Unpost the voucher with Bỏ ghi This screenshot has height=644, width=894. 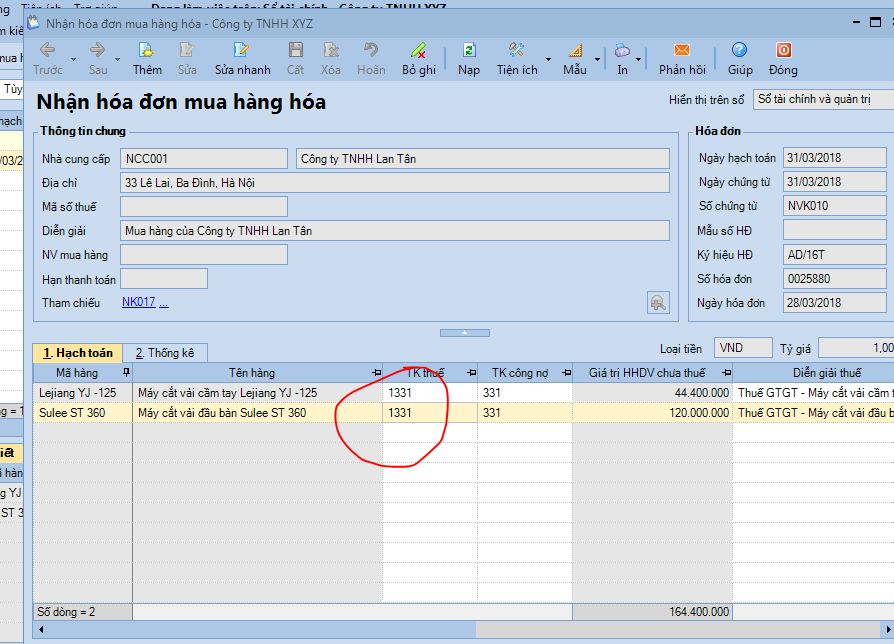418,58
